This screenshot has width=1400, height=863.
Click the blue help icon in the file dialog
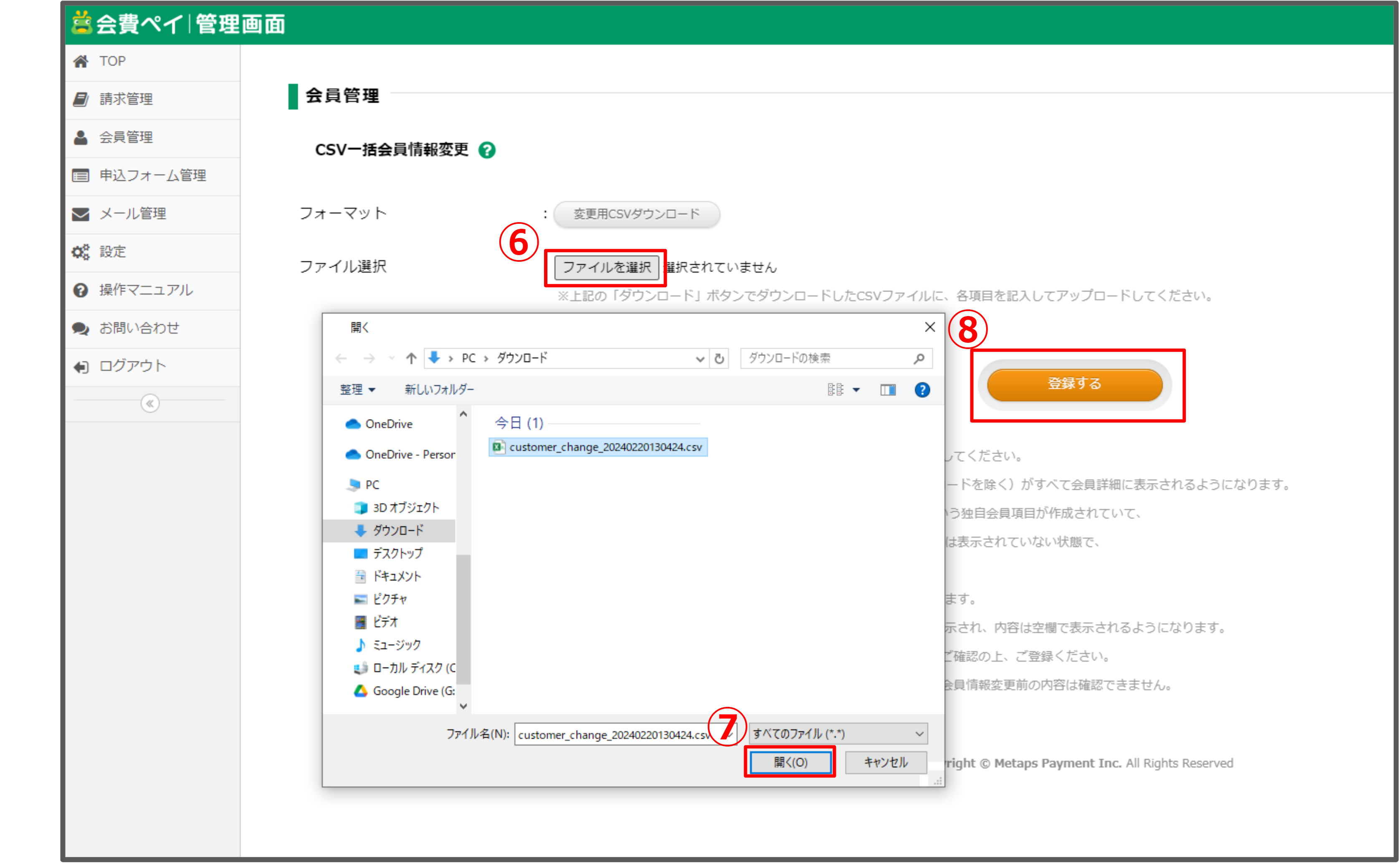[x=922, y=390]
